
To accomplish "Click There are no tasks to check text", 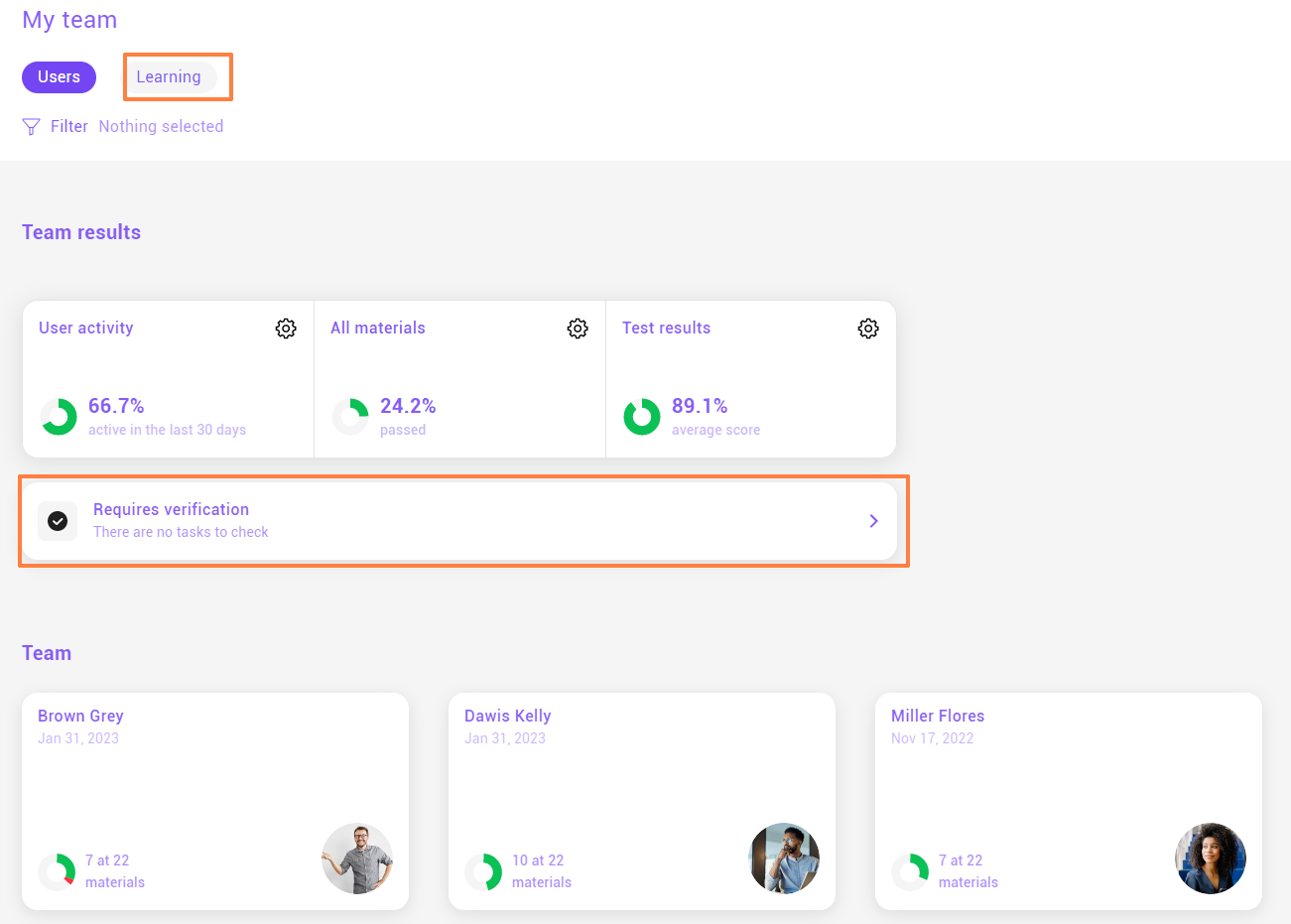I will (181, 532).
